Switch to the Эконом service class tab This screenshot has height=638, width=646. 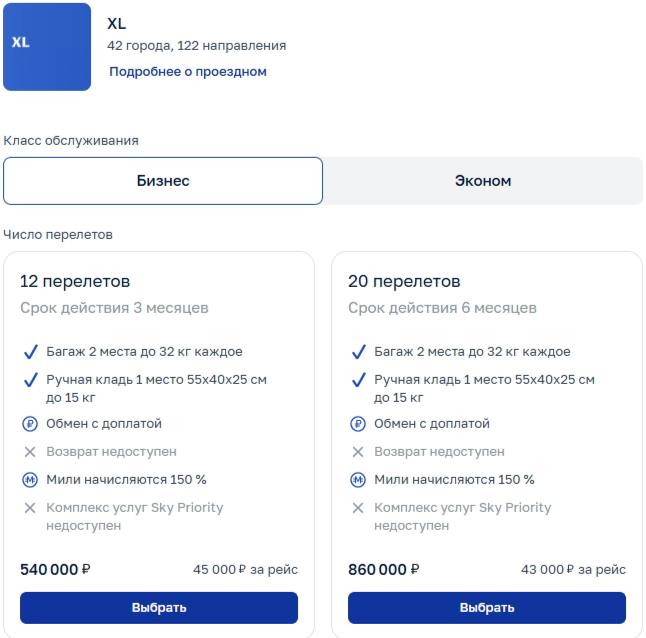483,181
